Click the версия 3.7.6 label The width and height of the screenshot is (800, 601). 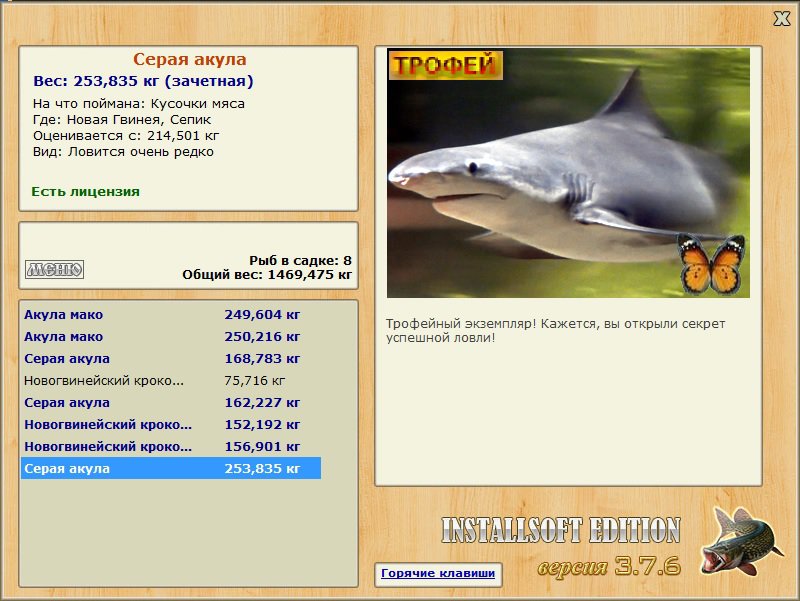tap(609, 566)
